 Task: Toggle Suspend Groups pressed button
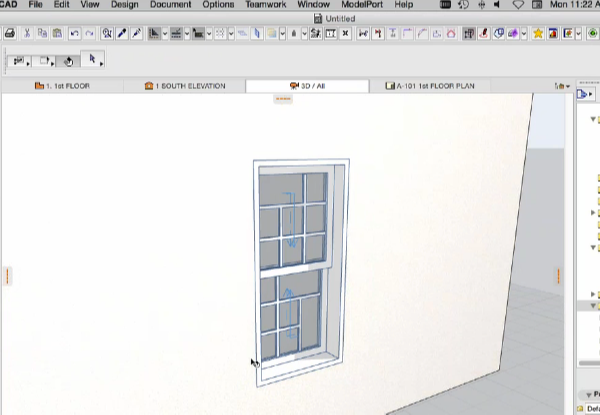(x=469, y=34)
